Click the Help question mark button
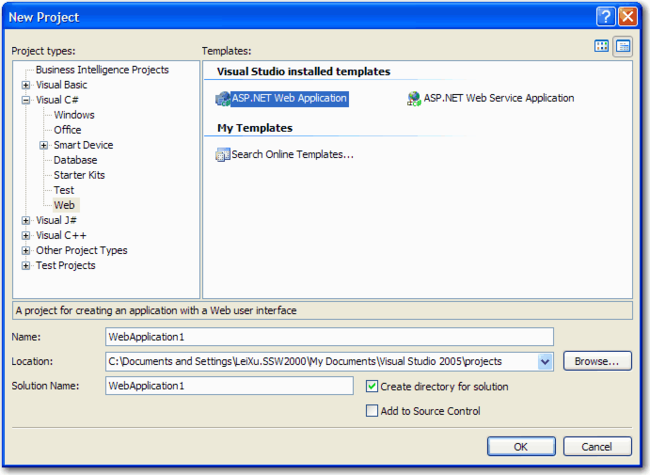This screenshot has width=650, height=475. point(606,17)
